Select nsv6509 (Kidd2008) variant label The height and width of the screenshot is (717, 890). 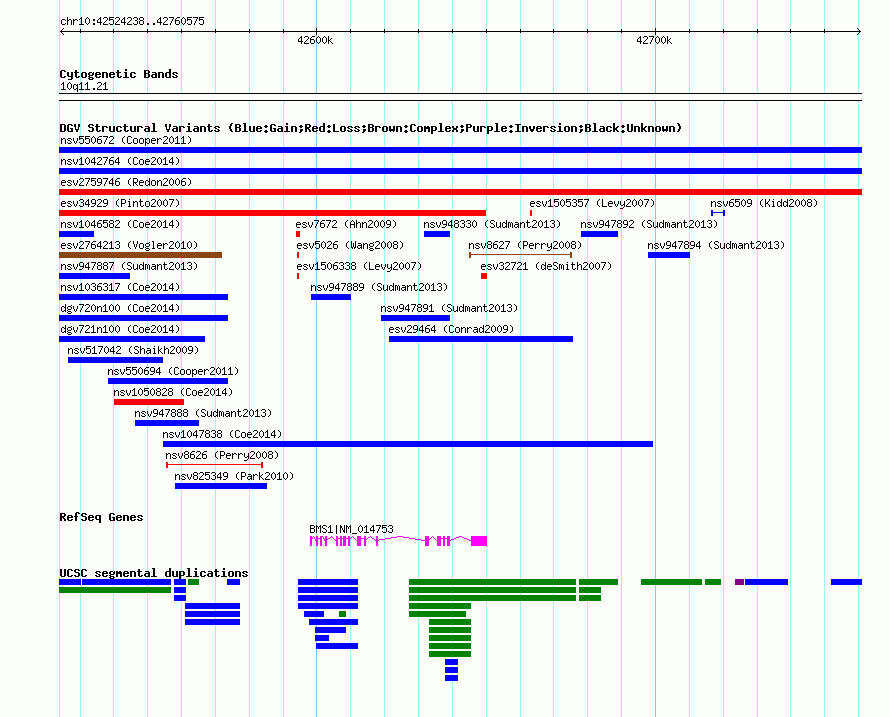764,203
